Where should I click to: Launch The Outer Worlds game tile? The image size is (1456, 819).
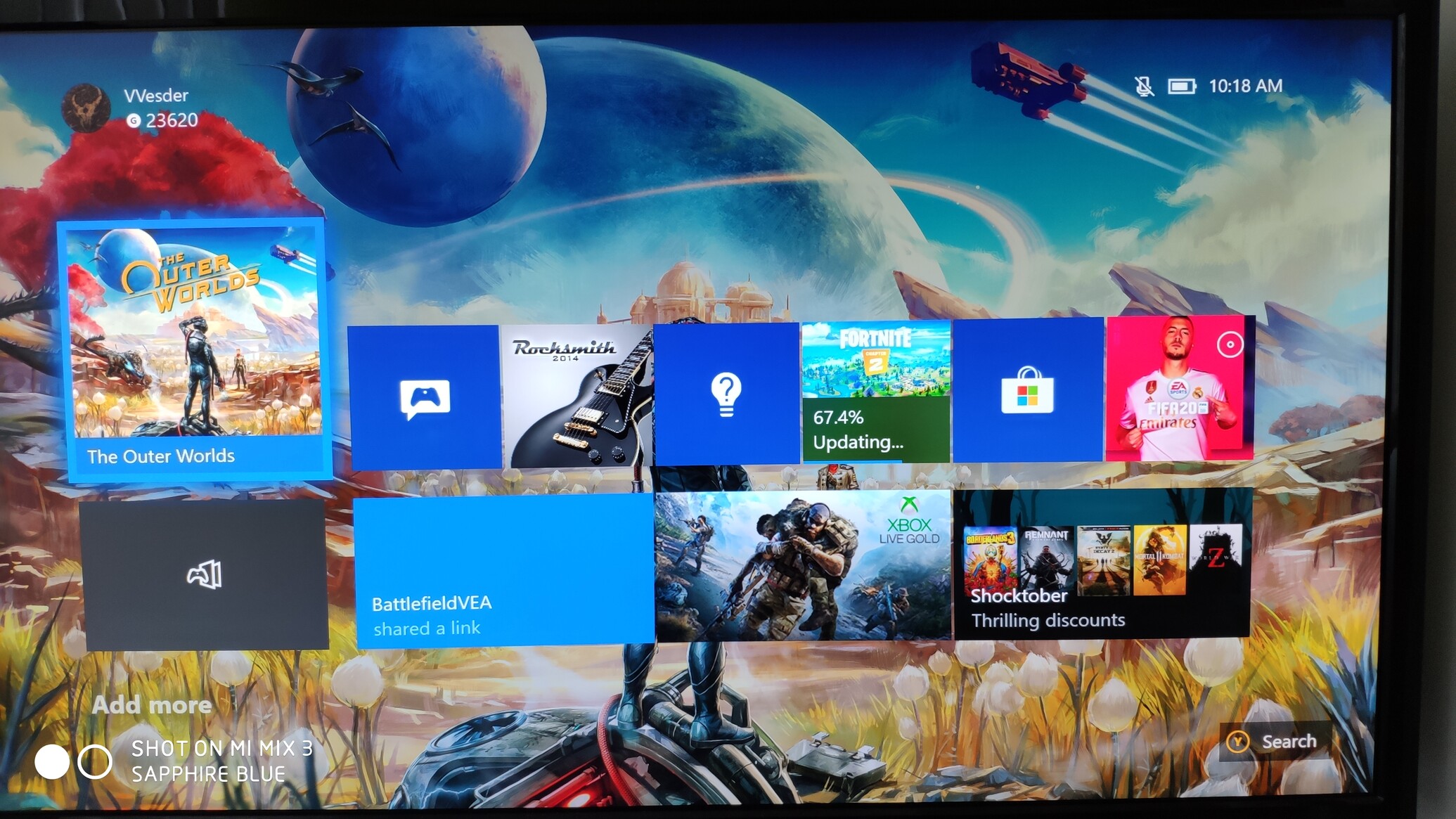pos(195,348)
